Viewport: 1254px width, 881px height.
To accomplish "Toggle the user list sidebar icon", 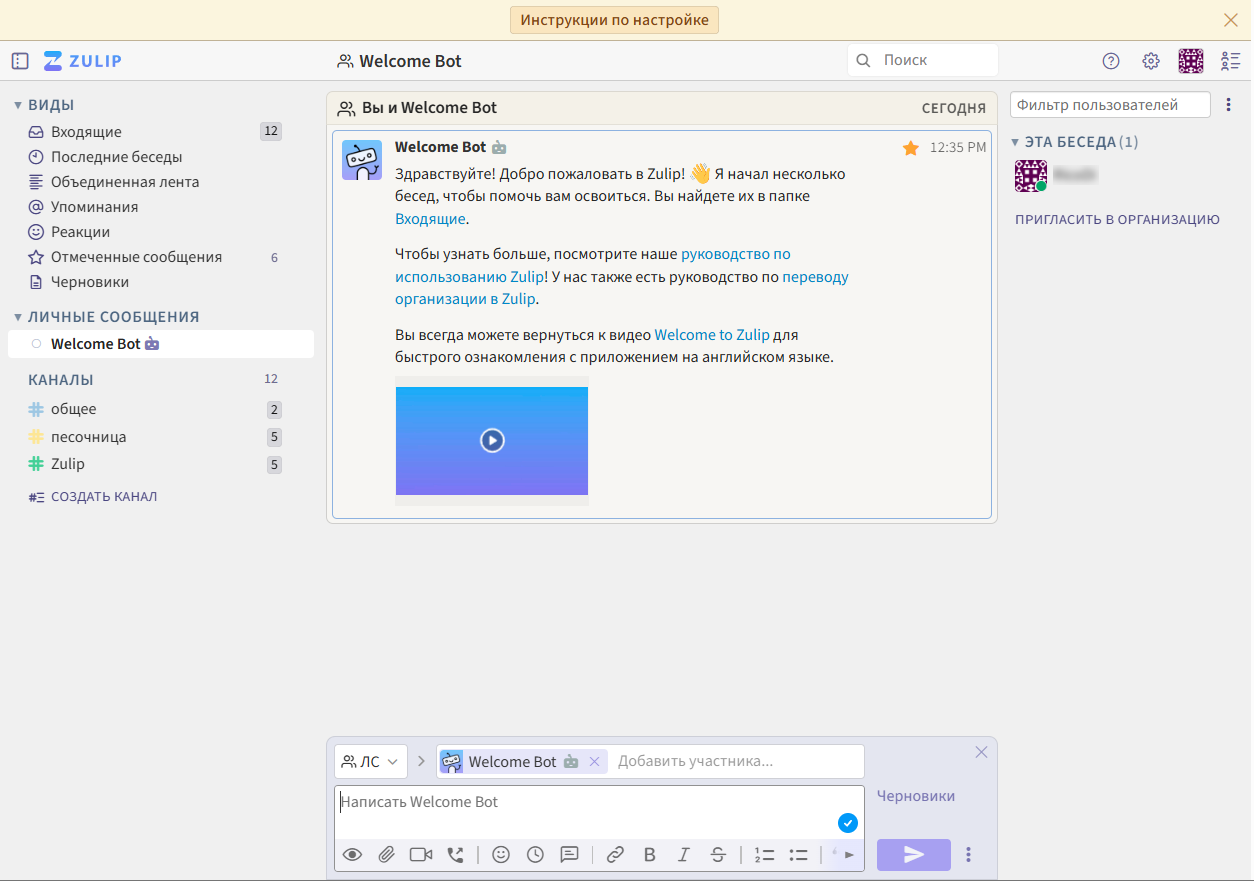I will click(1231, 61).
